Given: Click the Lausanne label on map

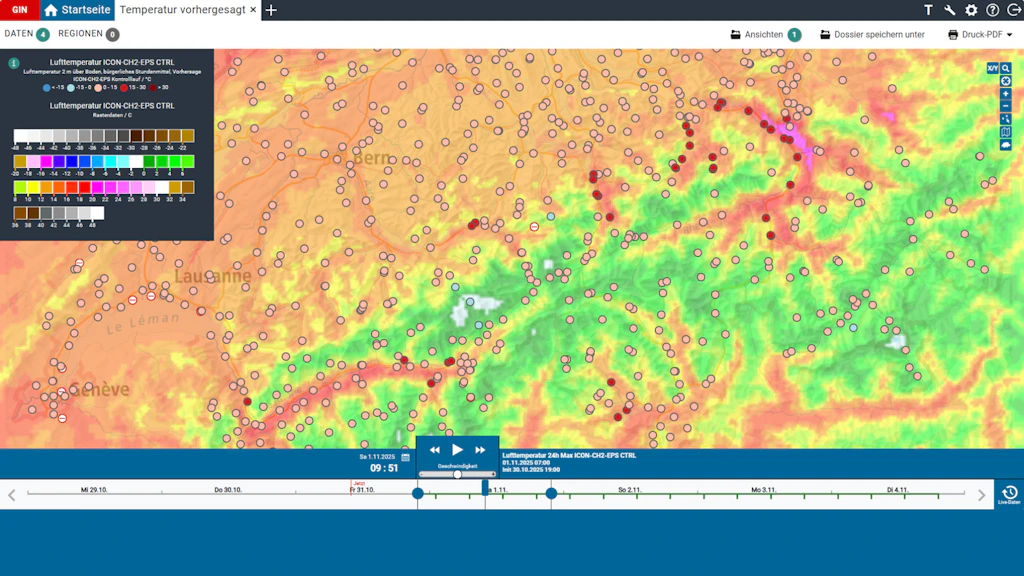Looking at the screenshot, I should [212, 276].
